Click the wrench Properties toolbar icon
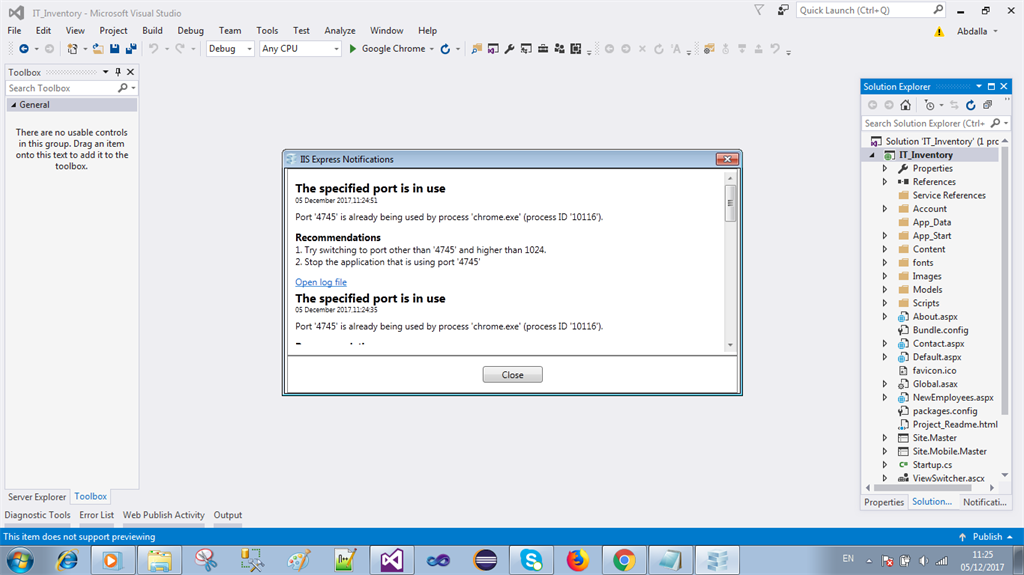1024x575 pixels. (x=509, y=49)
